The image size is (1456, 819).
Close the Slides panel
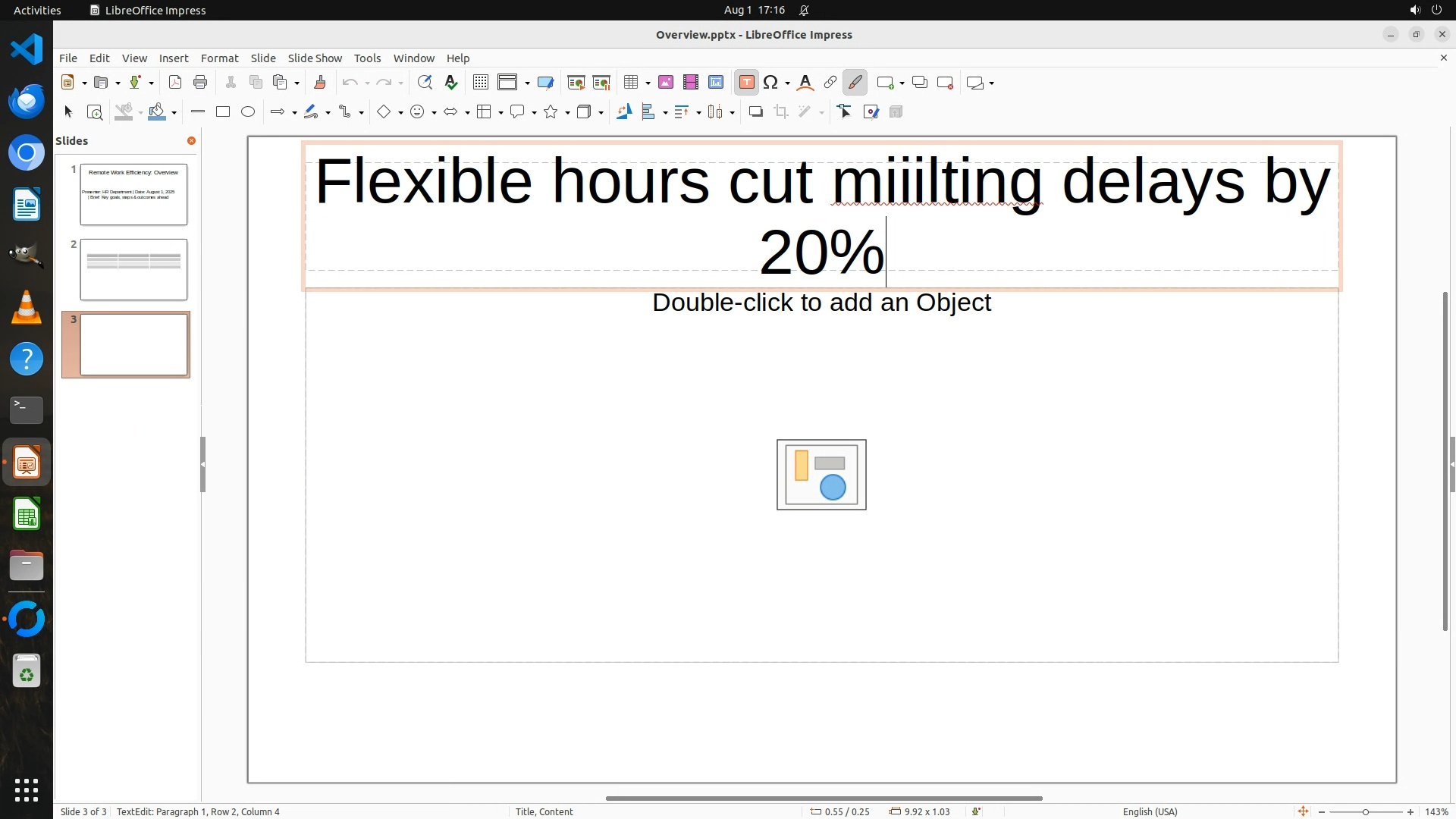point(191,141)
